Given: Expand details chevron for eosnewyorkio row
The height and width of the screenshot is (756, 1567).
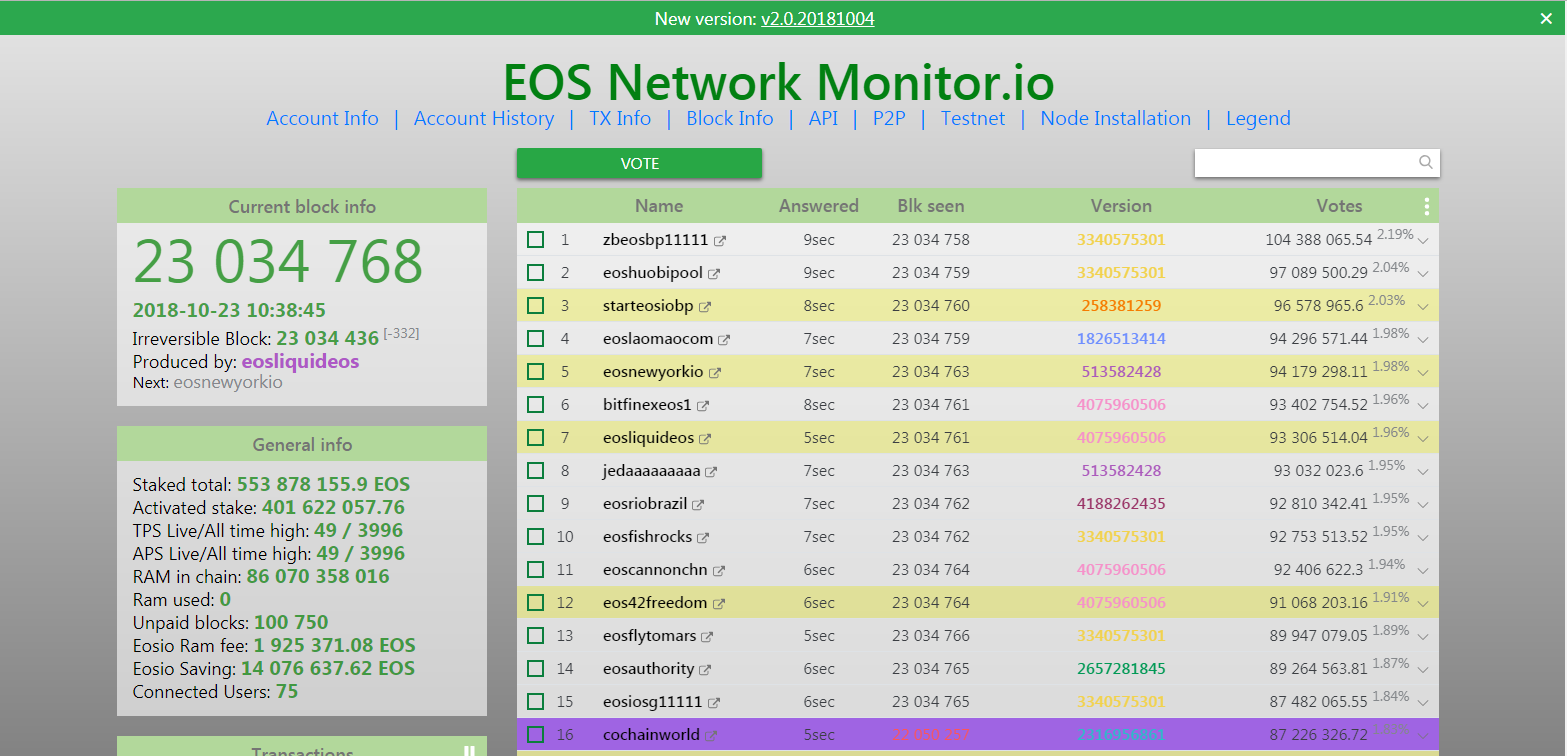Looking at the screenshot, I should (1423, 373).
